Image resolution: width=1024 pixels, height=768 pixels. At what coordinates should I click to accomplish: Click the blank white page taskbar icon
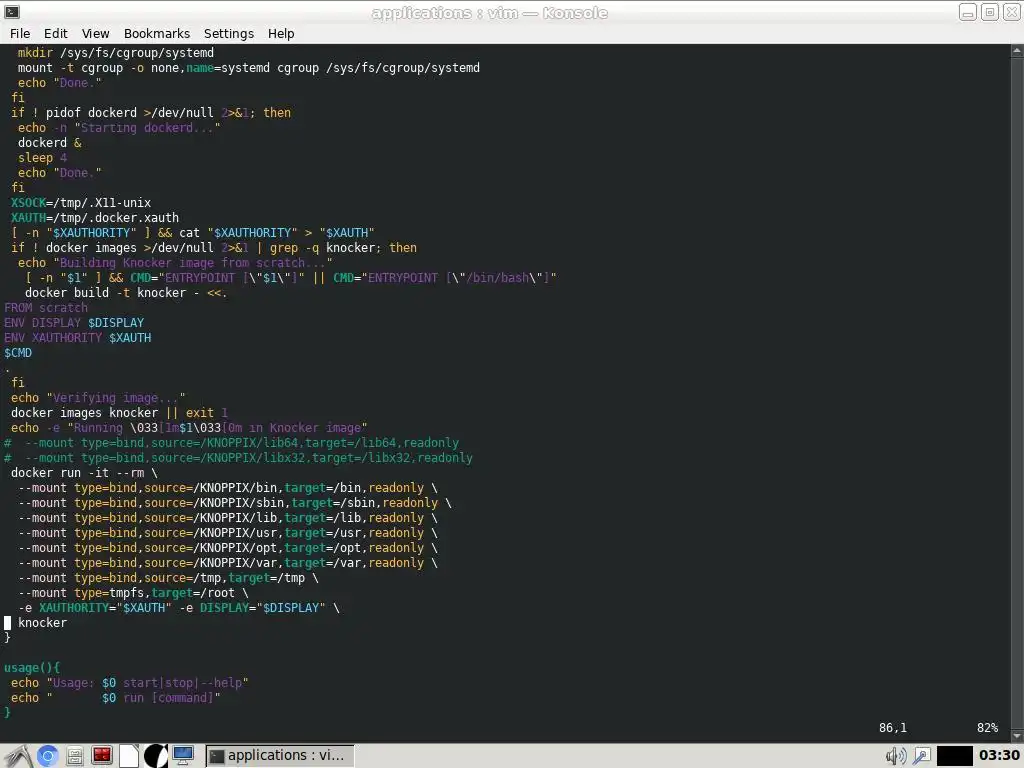point(129,756)
